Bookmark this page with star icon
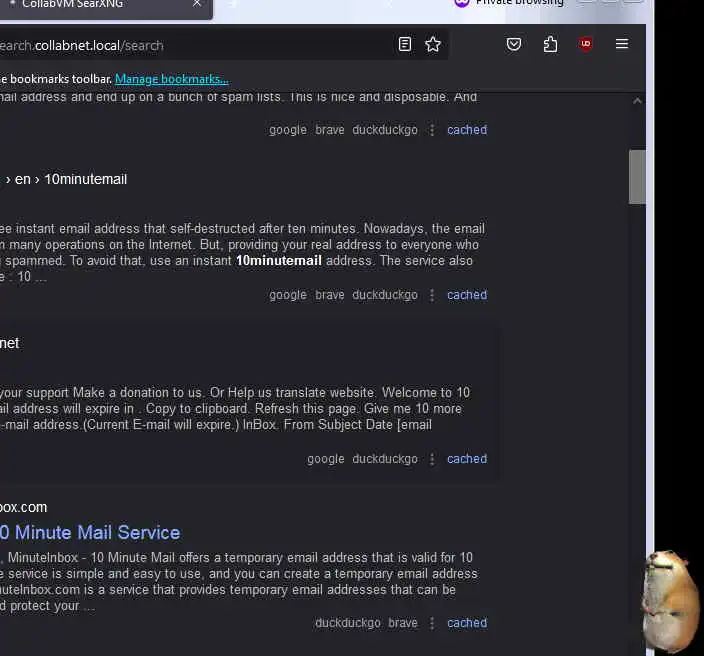 pos(433,44)
